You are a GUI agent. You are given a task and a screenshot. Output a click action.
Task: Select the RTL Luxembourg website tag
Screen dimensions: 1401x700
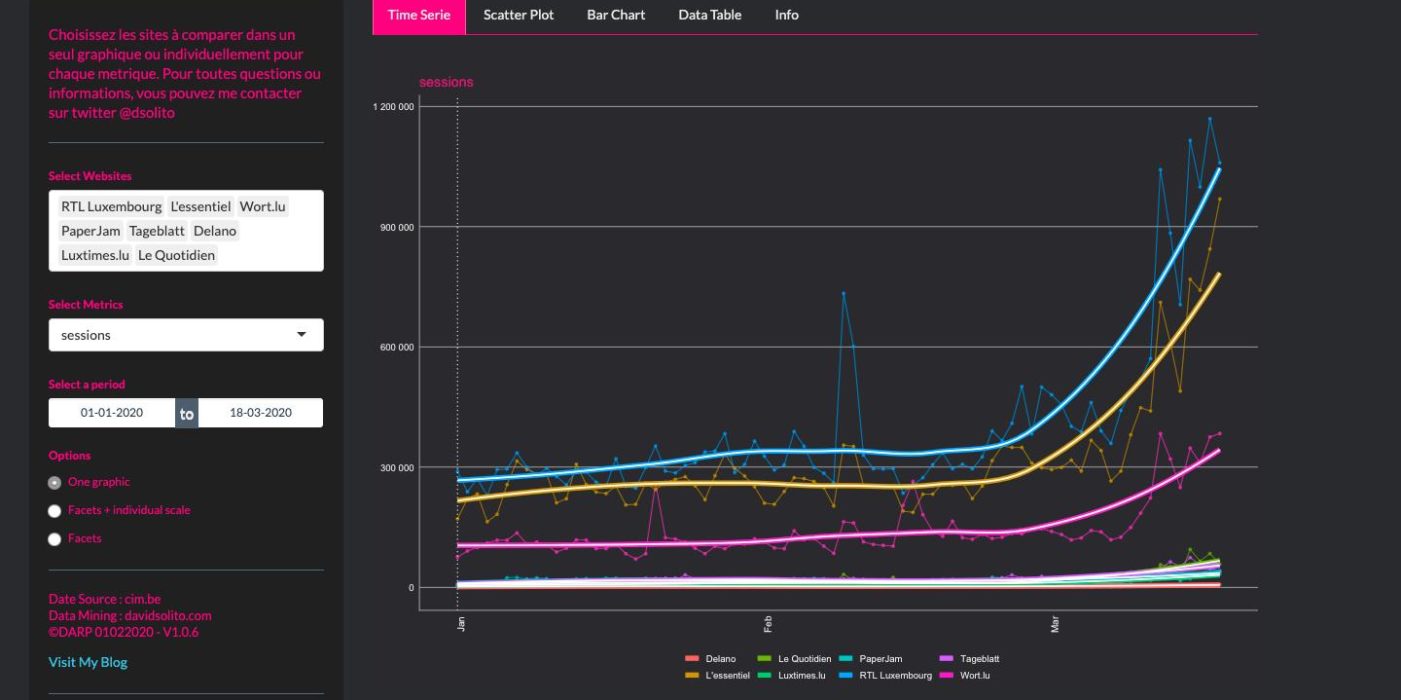(111, 207)
